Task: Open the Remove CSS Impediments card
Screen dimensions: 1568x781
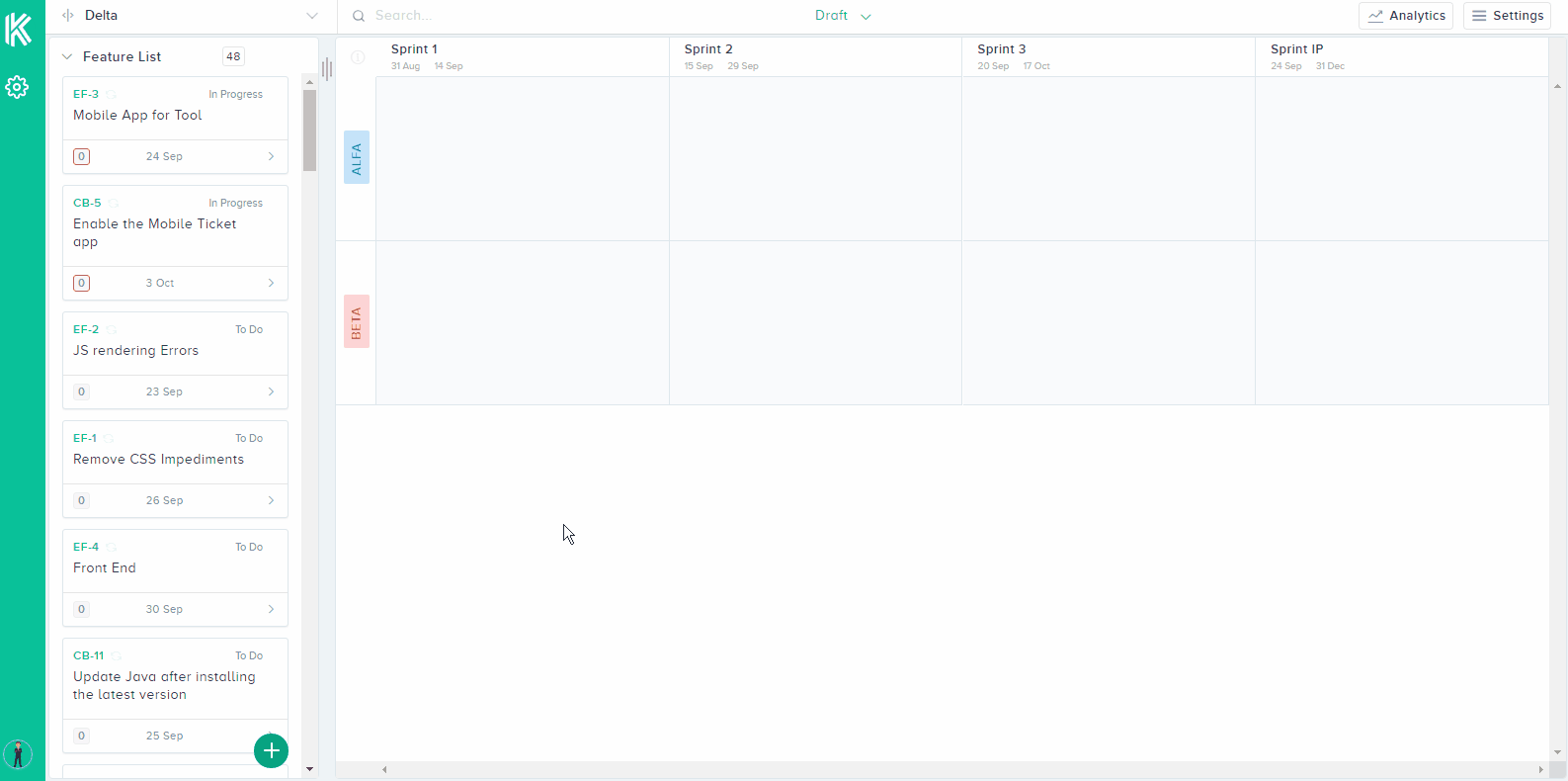Action: coord(175,469)
